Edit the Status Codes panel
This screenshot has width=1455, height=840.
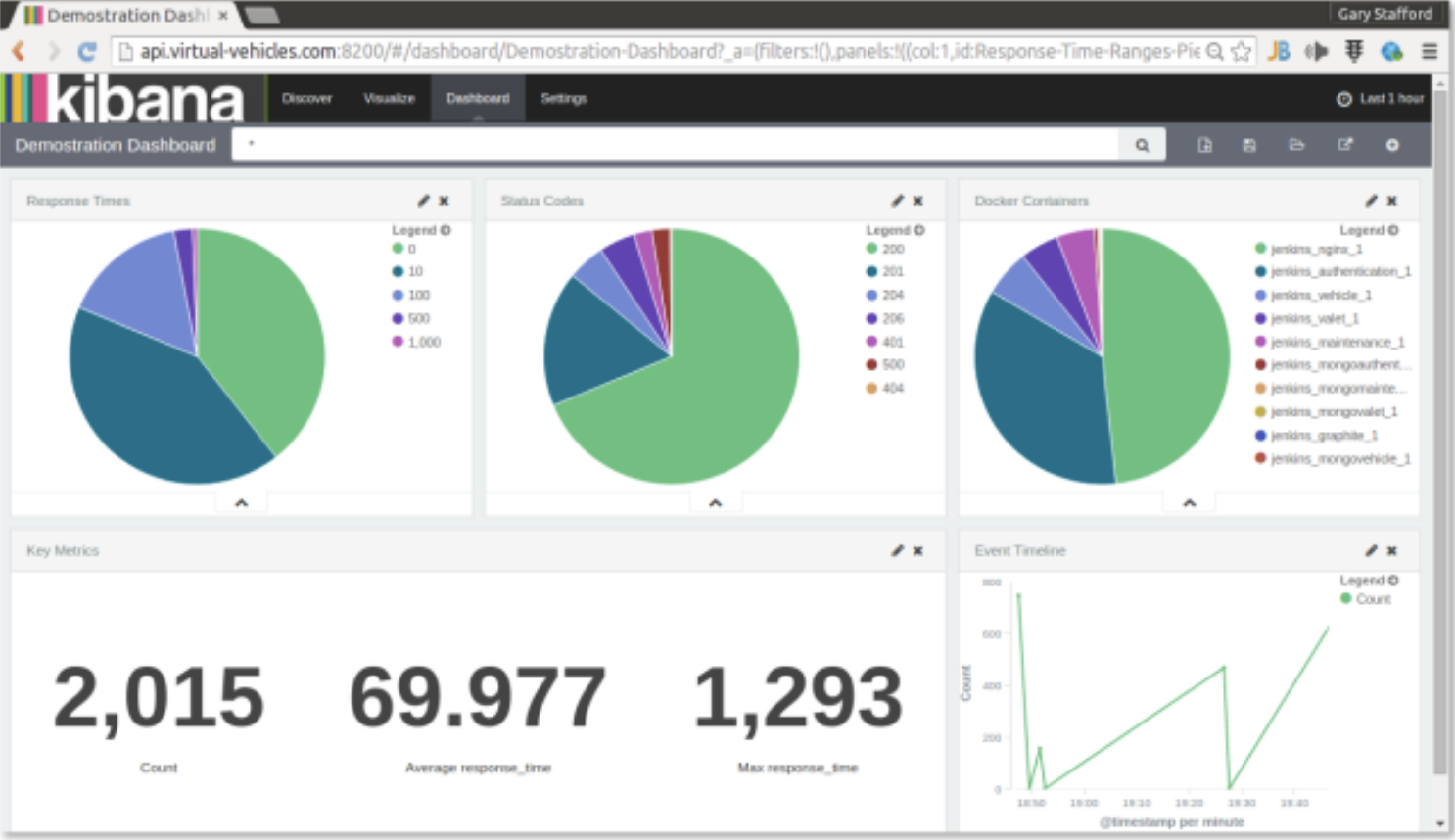(897, 200)
